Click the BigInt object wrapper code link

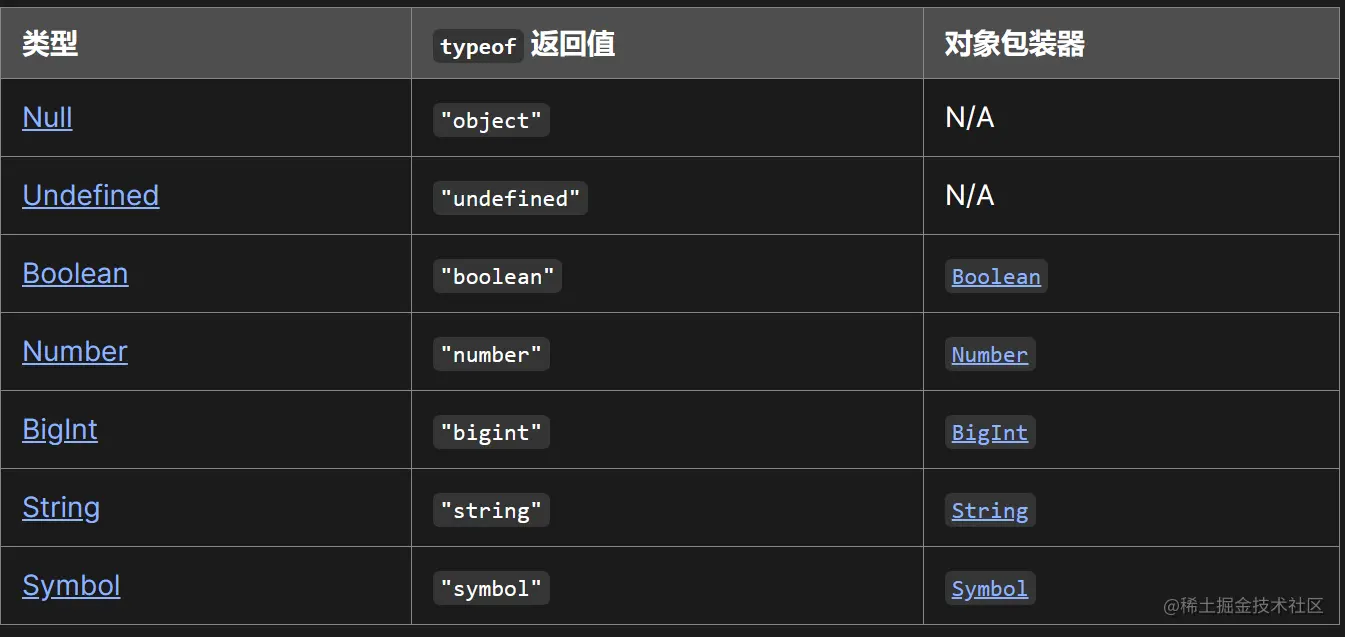coord(990,433)
